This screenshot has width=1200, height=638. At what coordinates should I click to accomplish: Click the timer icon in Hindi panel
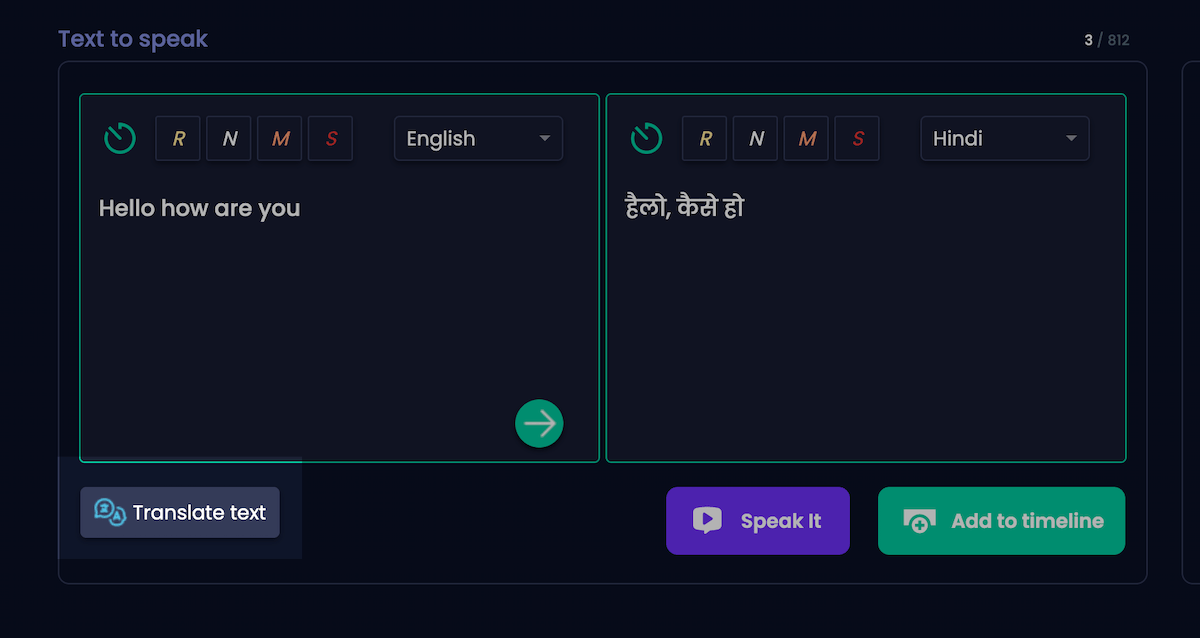pyautogui.click(x=646, y=138)
